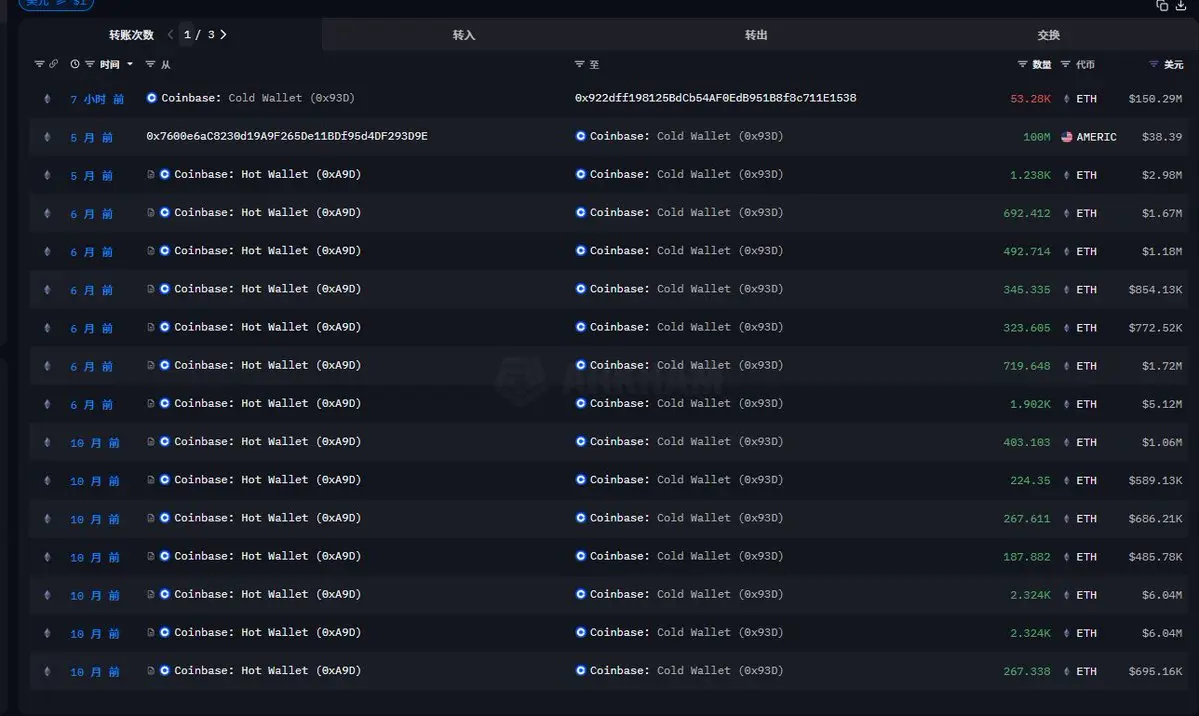The image size is (1199, 716).
Task: Open the 7 小时 前 transaction link
Action: 97,99
